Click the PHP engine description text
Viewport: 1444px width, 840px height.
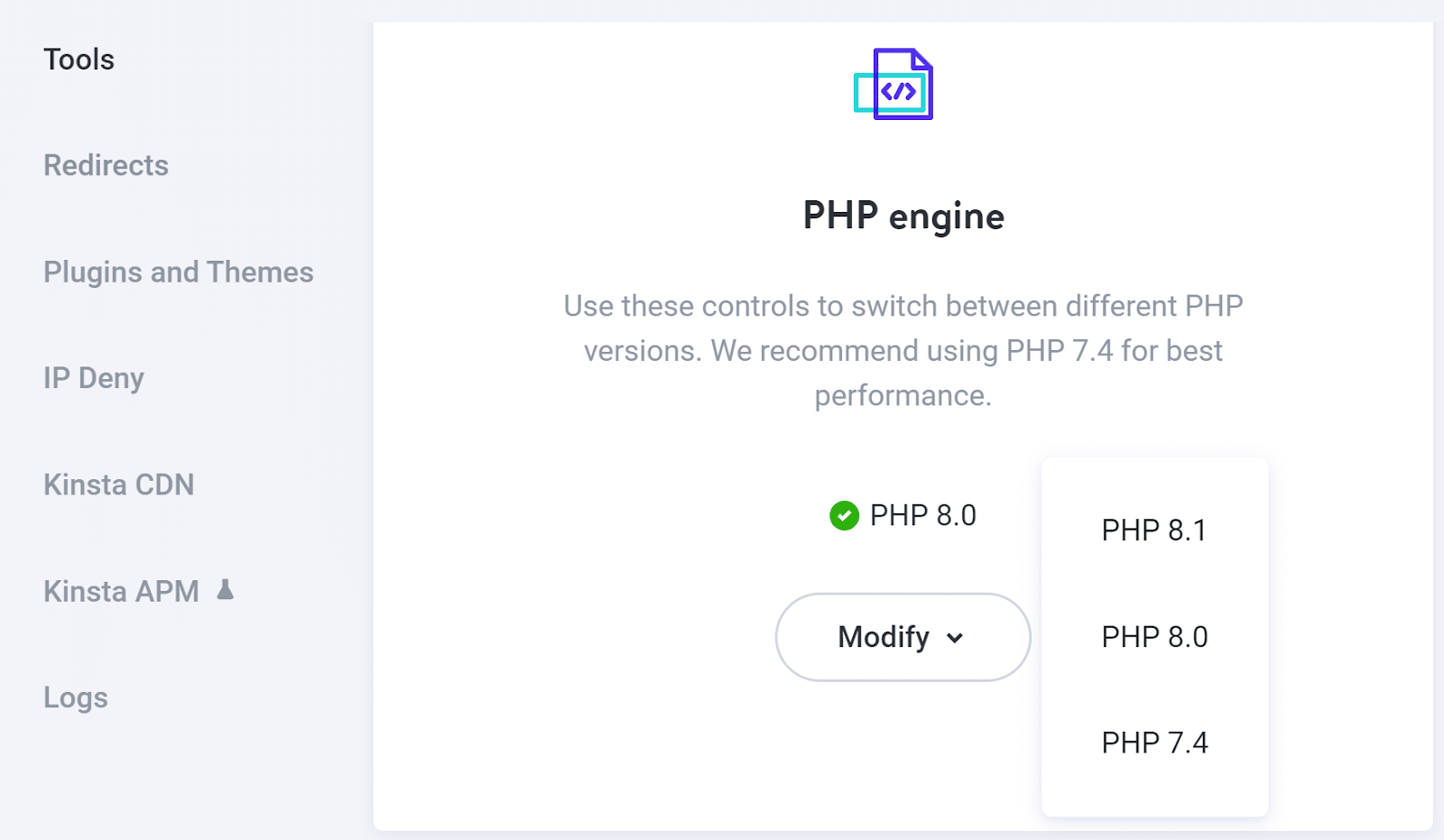click(902, 351)
